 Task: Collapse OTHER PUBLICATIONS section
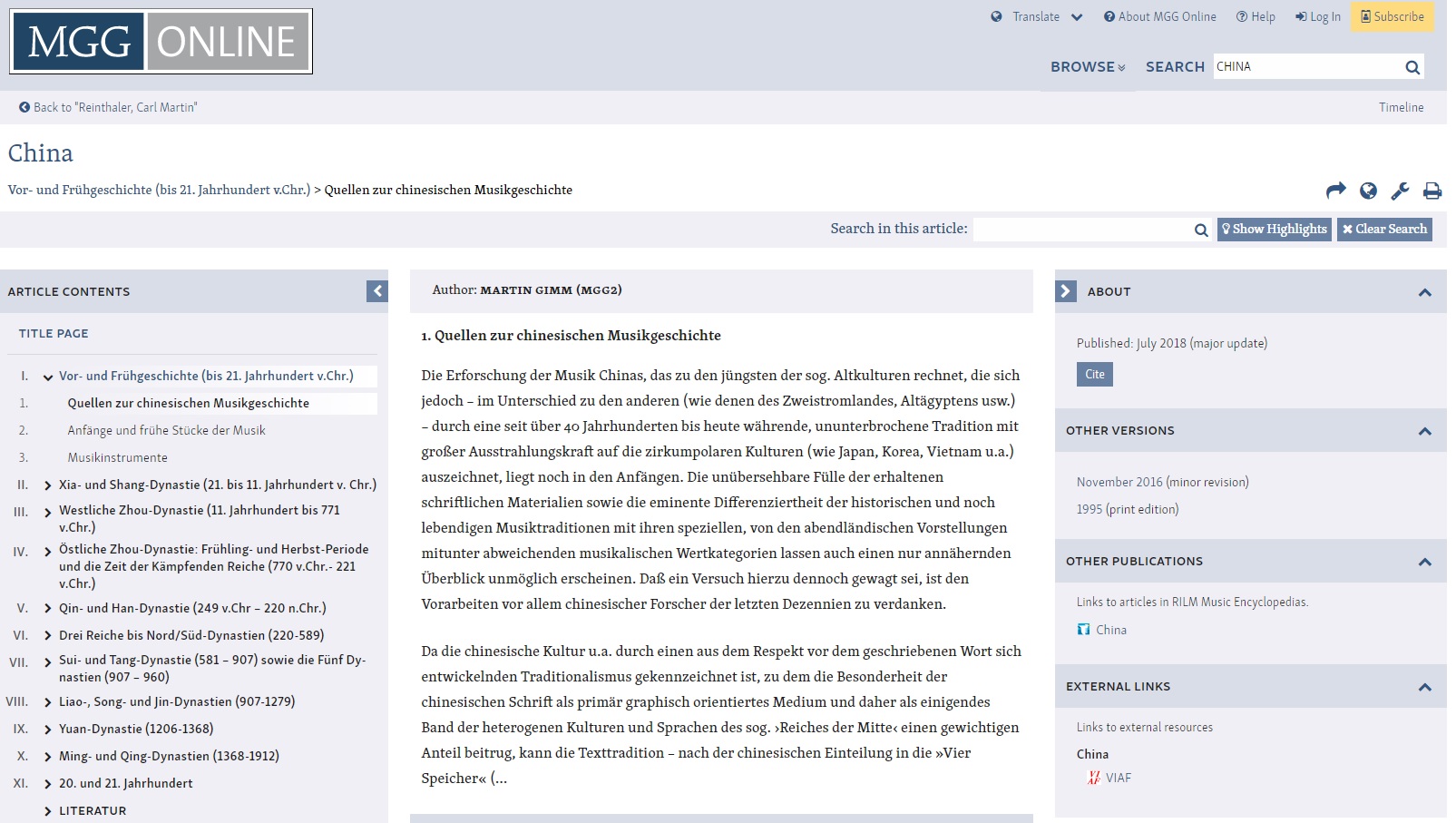(1424, 562)
